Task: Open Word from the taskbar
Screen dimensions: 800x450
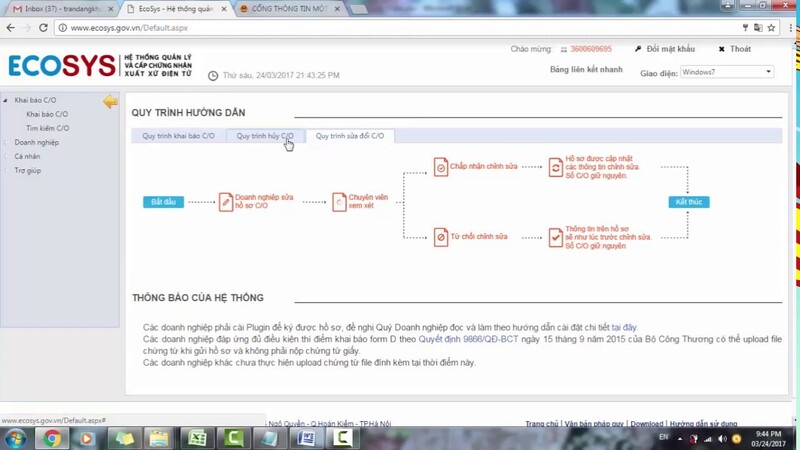Action: [306, 438]
